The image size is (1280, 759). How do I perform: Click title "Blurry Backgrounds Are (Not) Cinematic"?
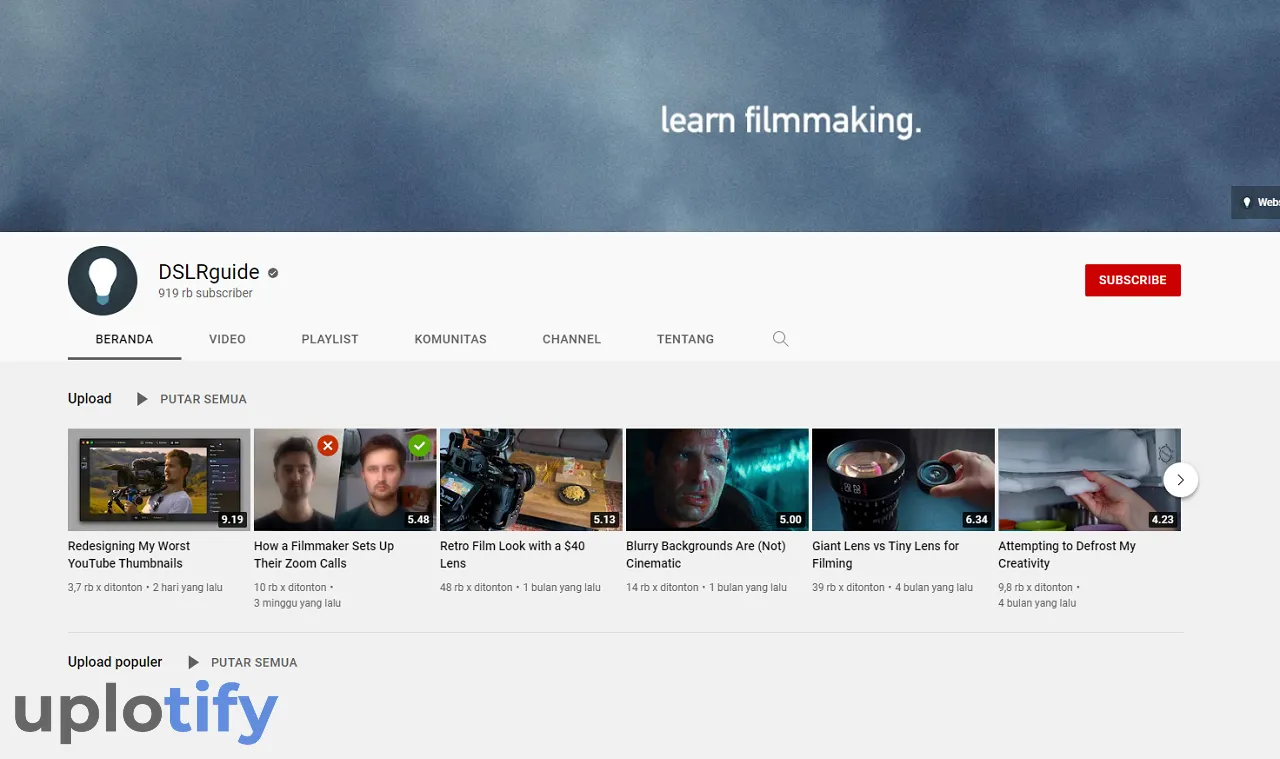(706, 555)
